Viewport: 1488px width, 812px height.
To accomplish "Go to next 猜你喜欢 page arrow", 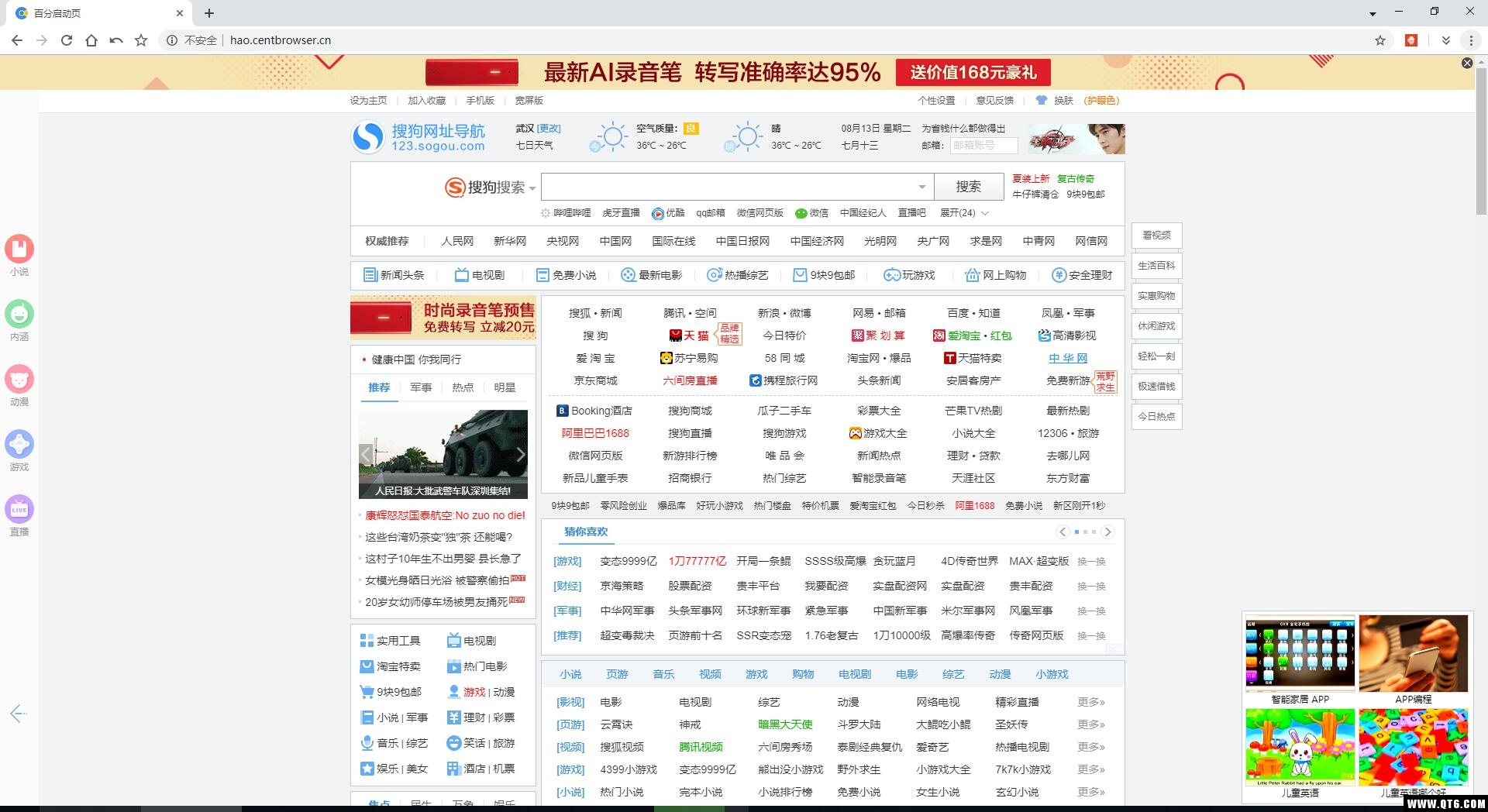I will (x=1107, y=532).
